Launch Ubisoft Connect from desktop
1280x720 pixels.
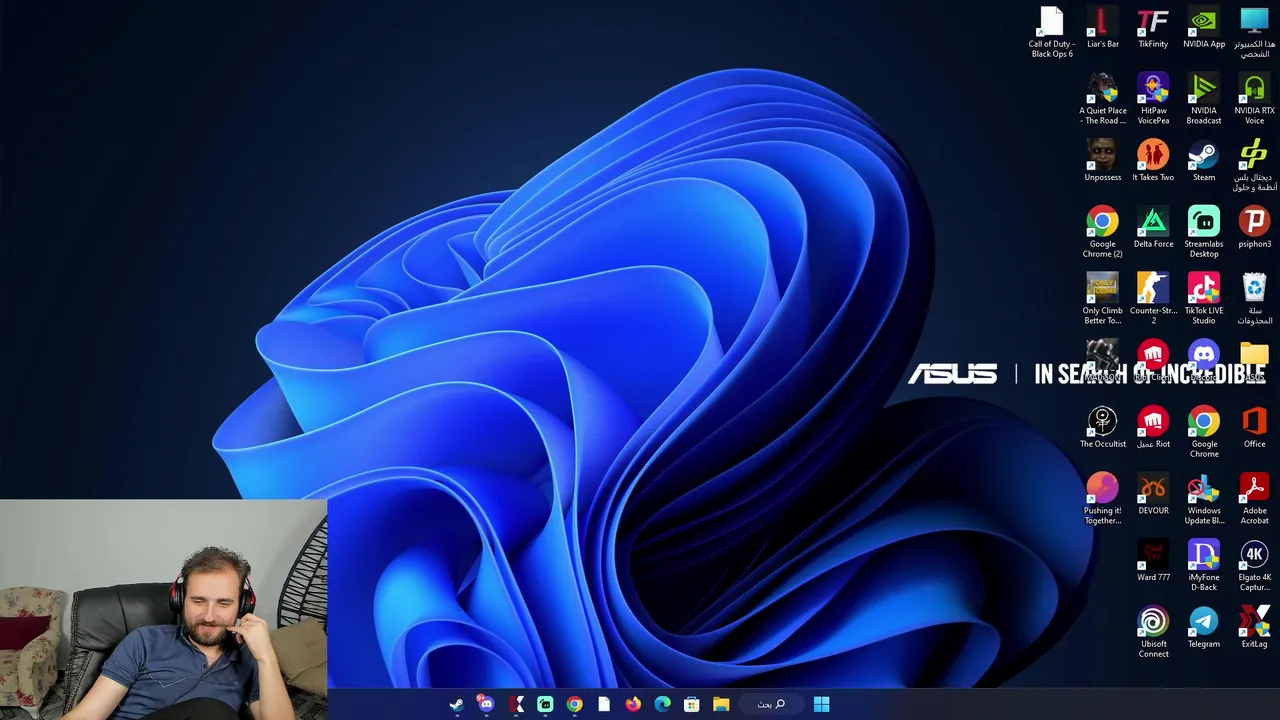point(1153,633)
